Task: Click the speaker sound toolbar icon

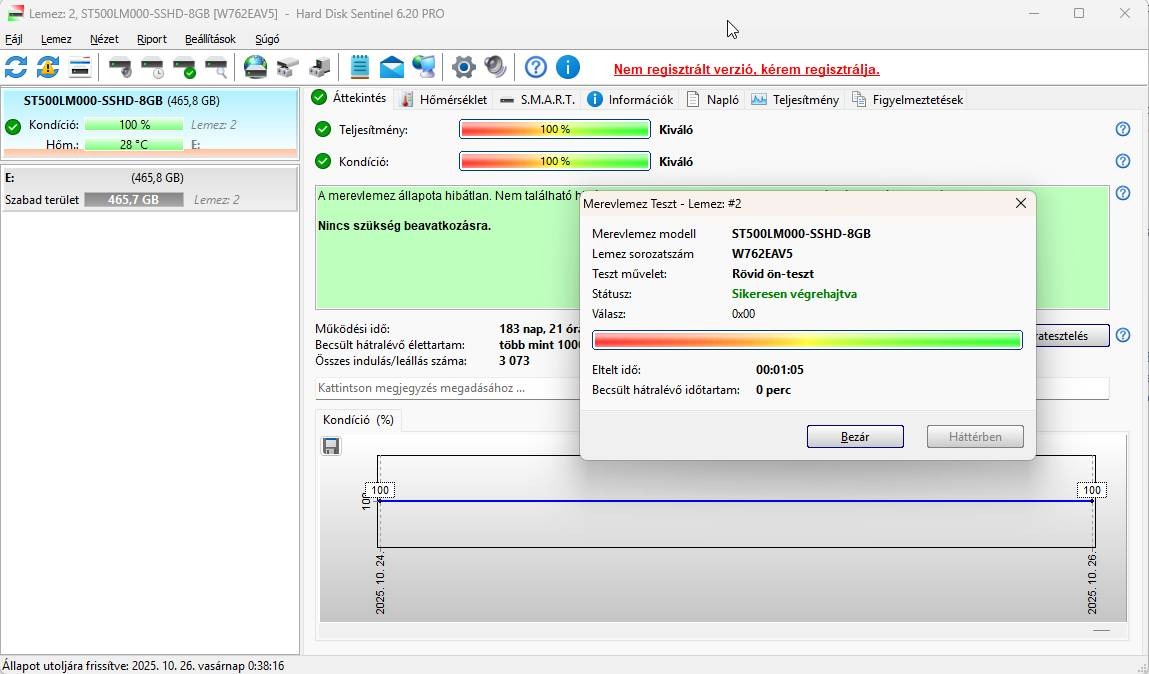Action: [x=495, y=67]
